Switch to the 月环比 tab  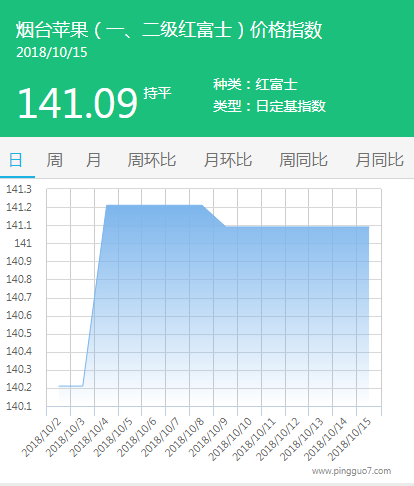[228, 160]
